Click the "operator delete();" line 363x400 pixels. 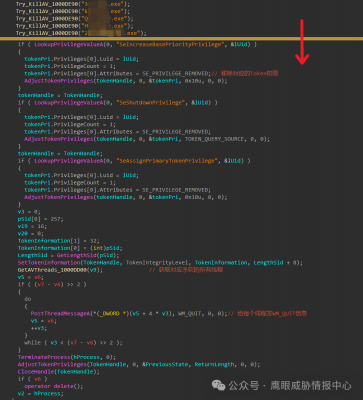point(53,386)
